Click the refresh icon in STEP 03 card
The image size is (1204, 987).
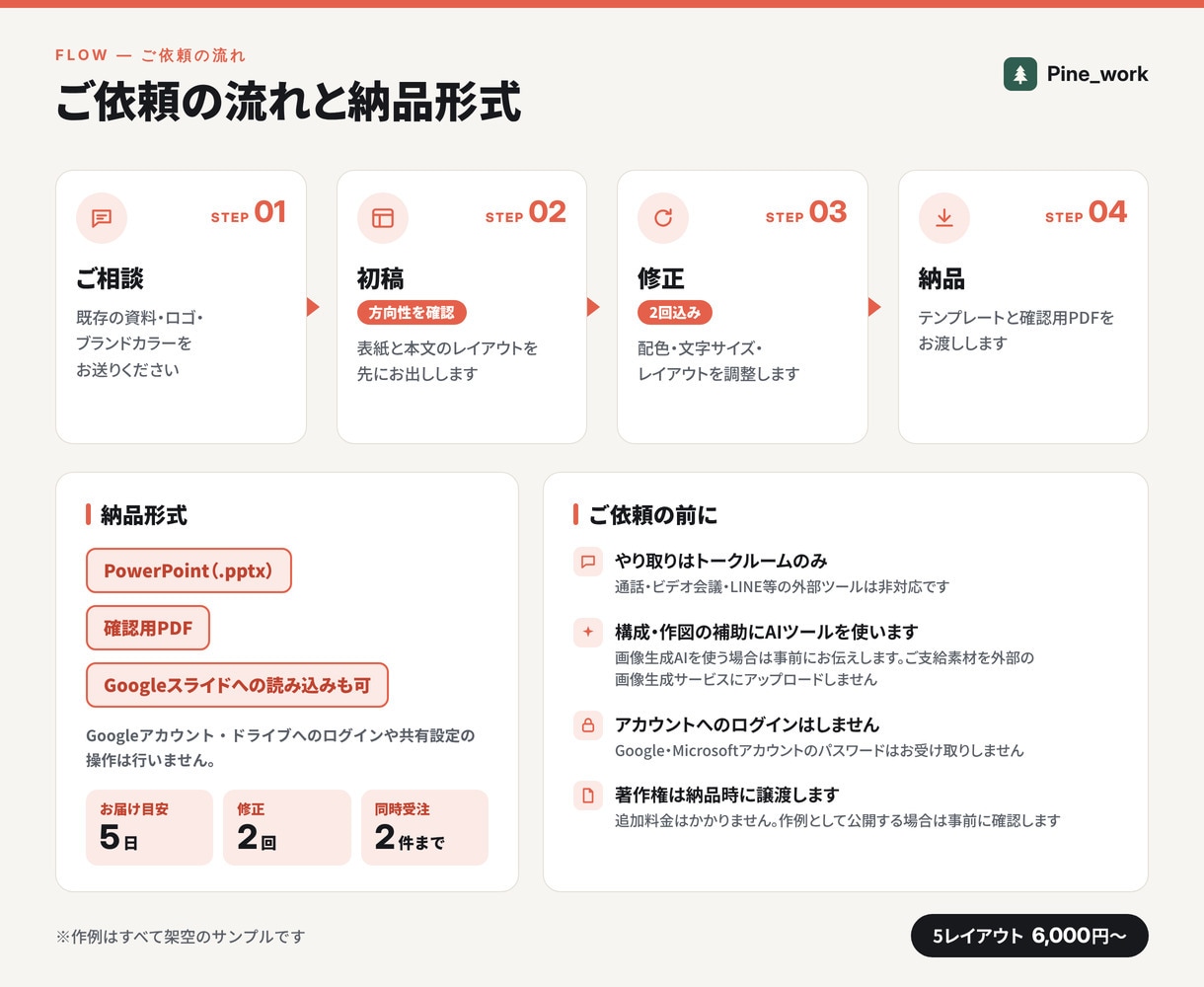[663, 218]
